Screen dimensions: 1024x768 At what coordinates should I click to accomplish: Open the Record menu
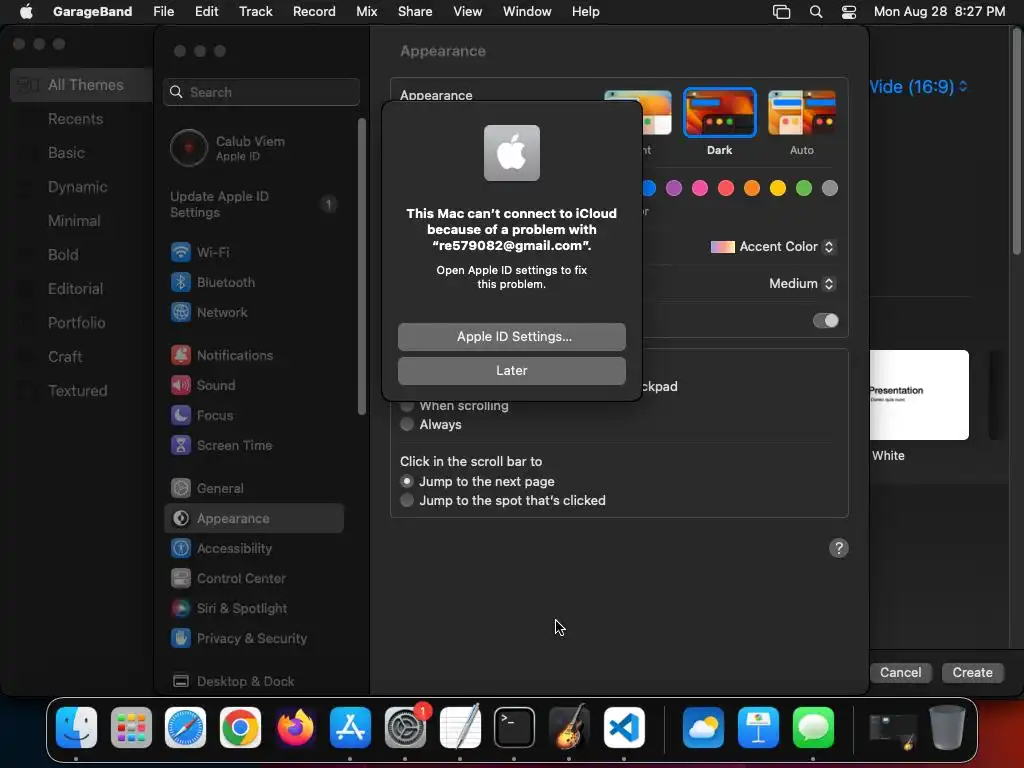click(x=314, y=12)
